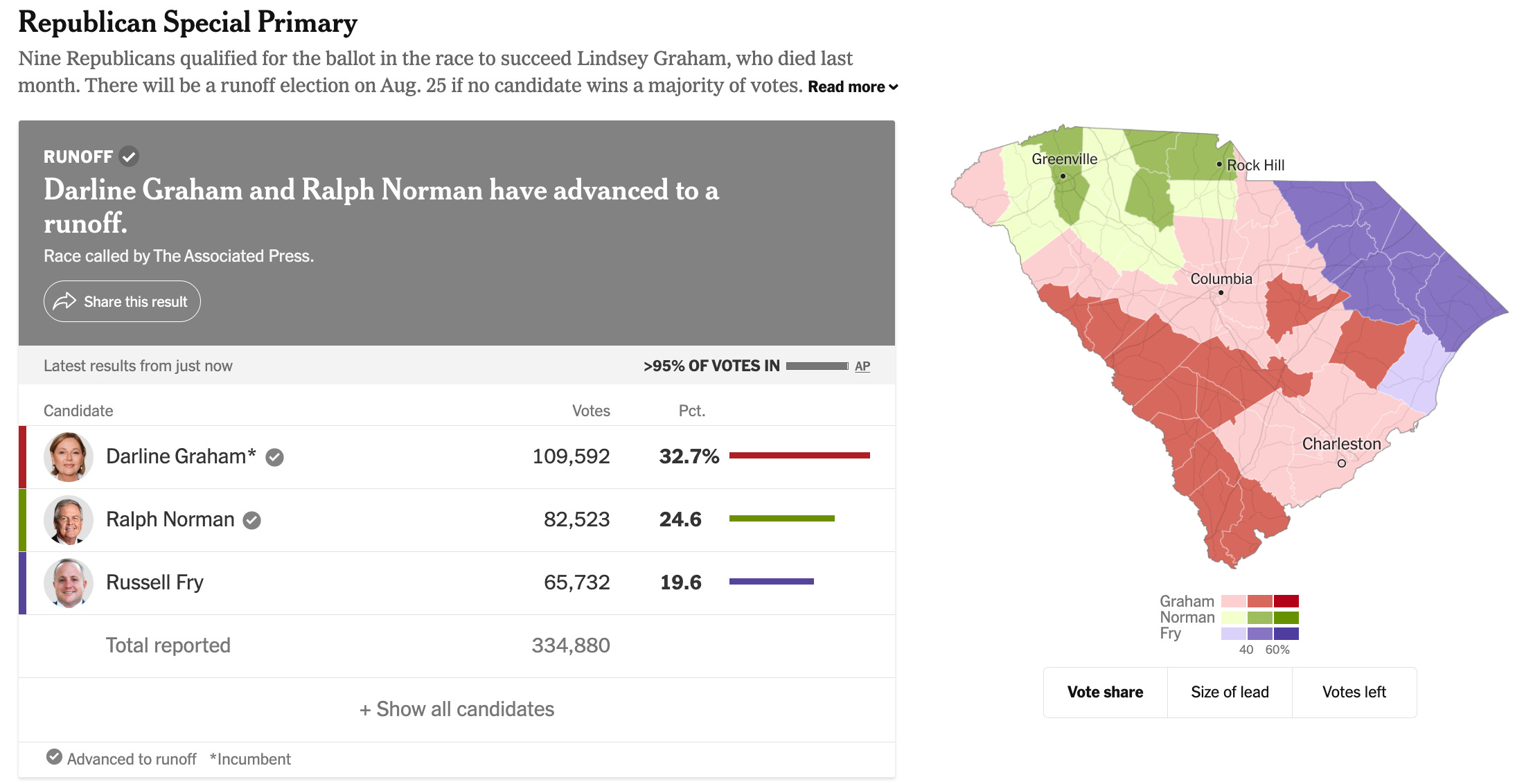This screenshot has width=1524, height=784.
Task: Click the Advanced to runoff legend checkmark
Action: 54,757
